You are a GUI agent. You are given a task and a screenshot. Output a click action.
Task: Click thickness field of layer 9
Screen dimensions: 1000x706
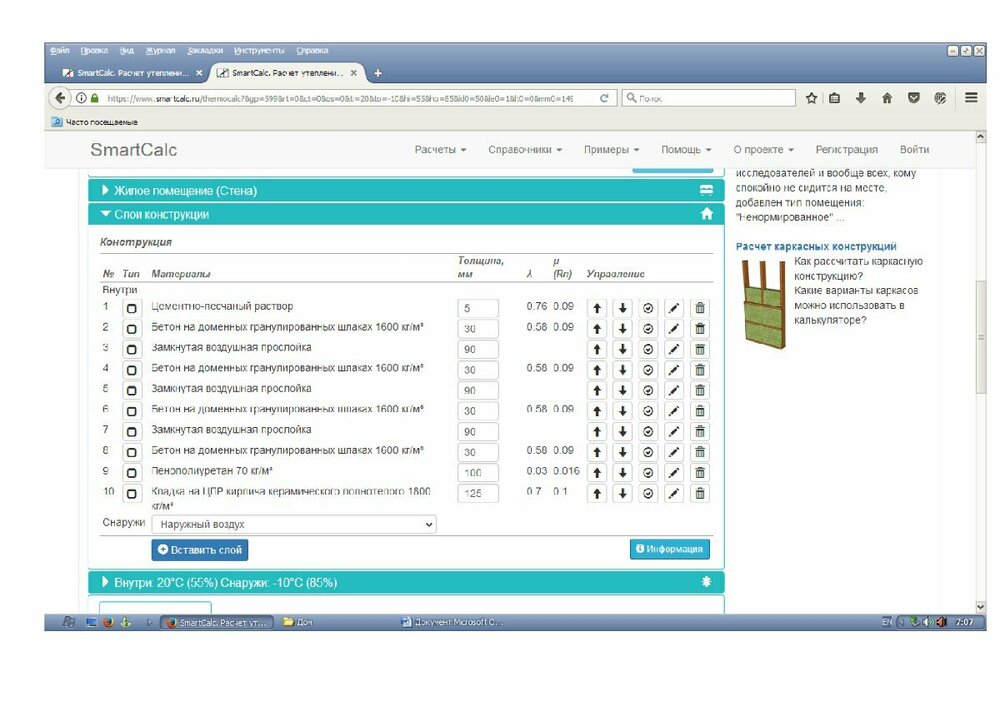tap(478, 473)
